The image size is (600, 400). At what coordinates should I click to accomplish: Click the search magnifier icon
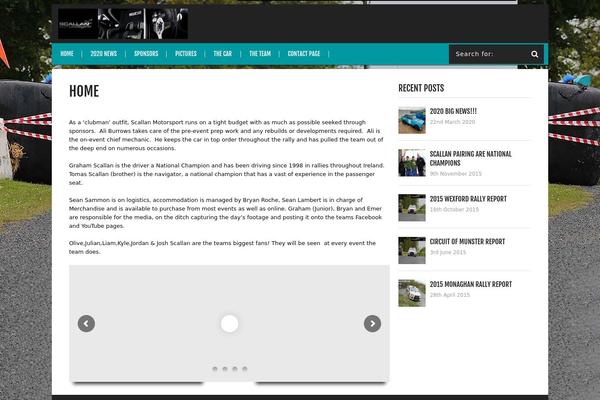pos(535,54)
